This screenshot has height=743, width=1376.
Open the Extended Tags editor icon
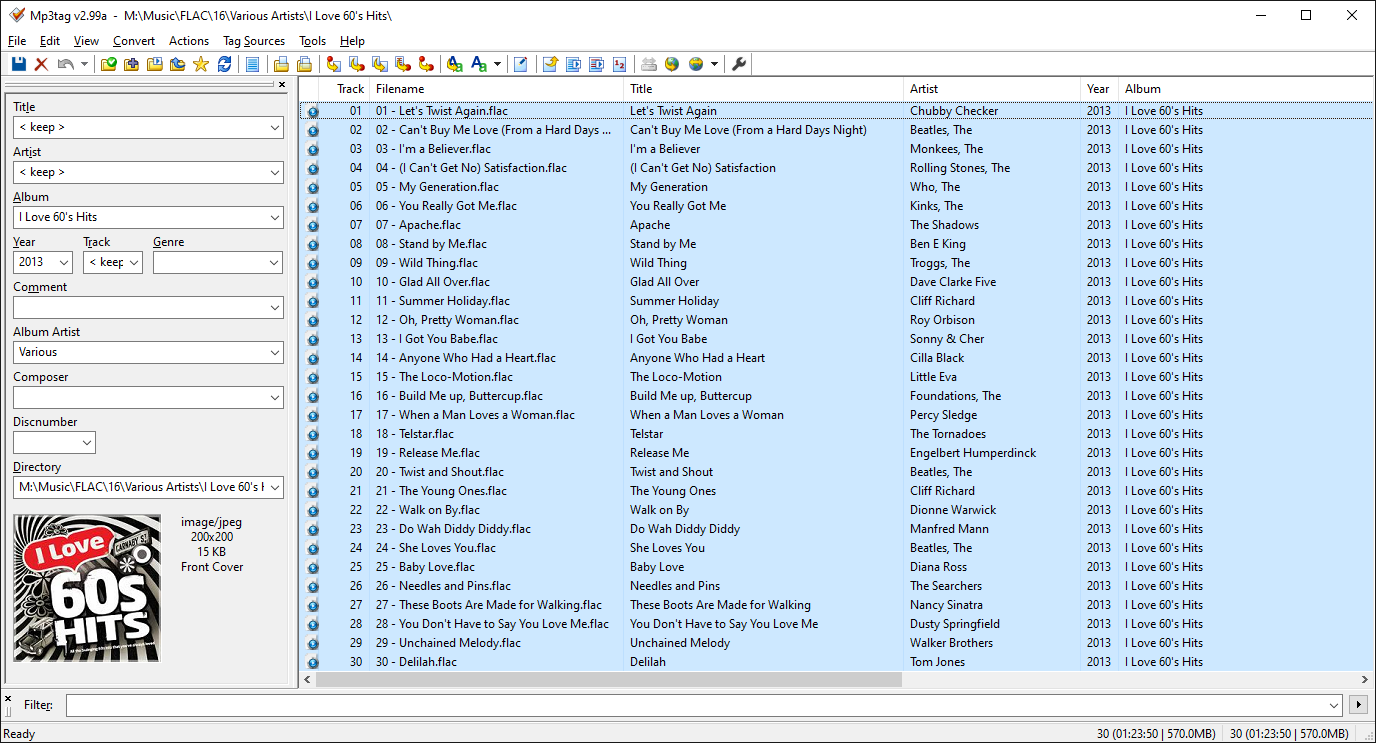coord(520,64)
